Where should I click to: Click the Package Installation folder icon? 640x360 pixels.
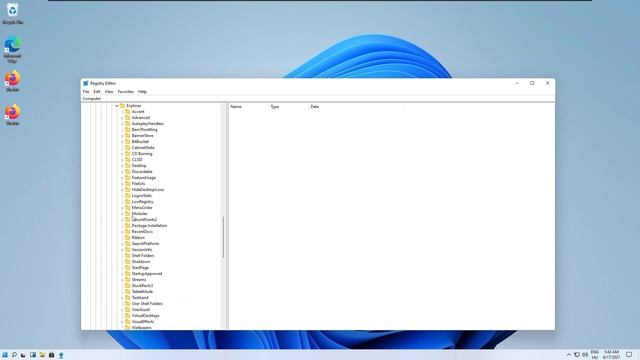point(128,225)
